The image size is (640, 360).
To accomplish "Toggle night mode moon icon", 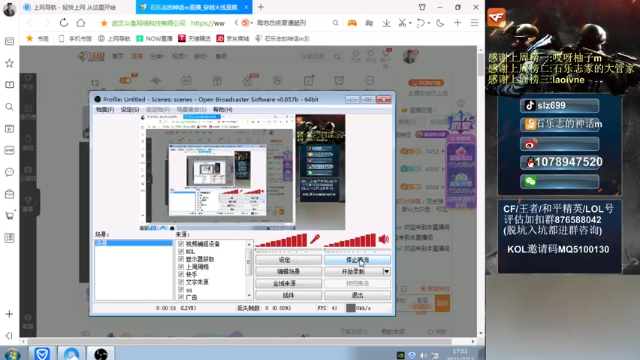I will tap(440, 23).
